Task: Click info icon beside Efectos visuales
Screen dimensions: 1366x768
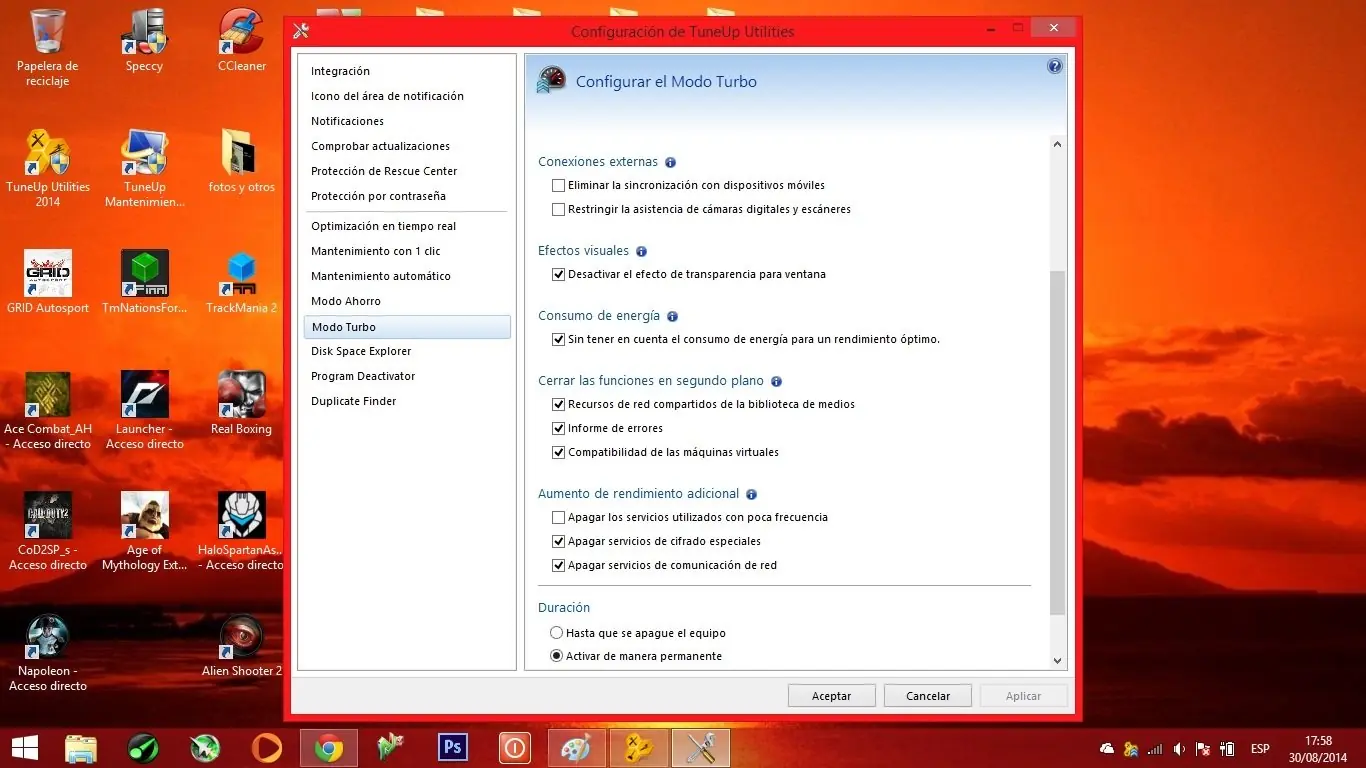Action: pos(641,252)
